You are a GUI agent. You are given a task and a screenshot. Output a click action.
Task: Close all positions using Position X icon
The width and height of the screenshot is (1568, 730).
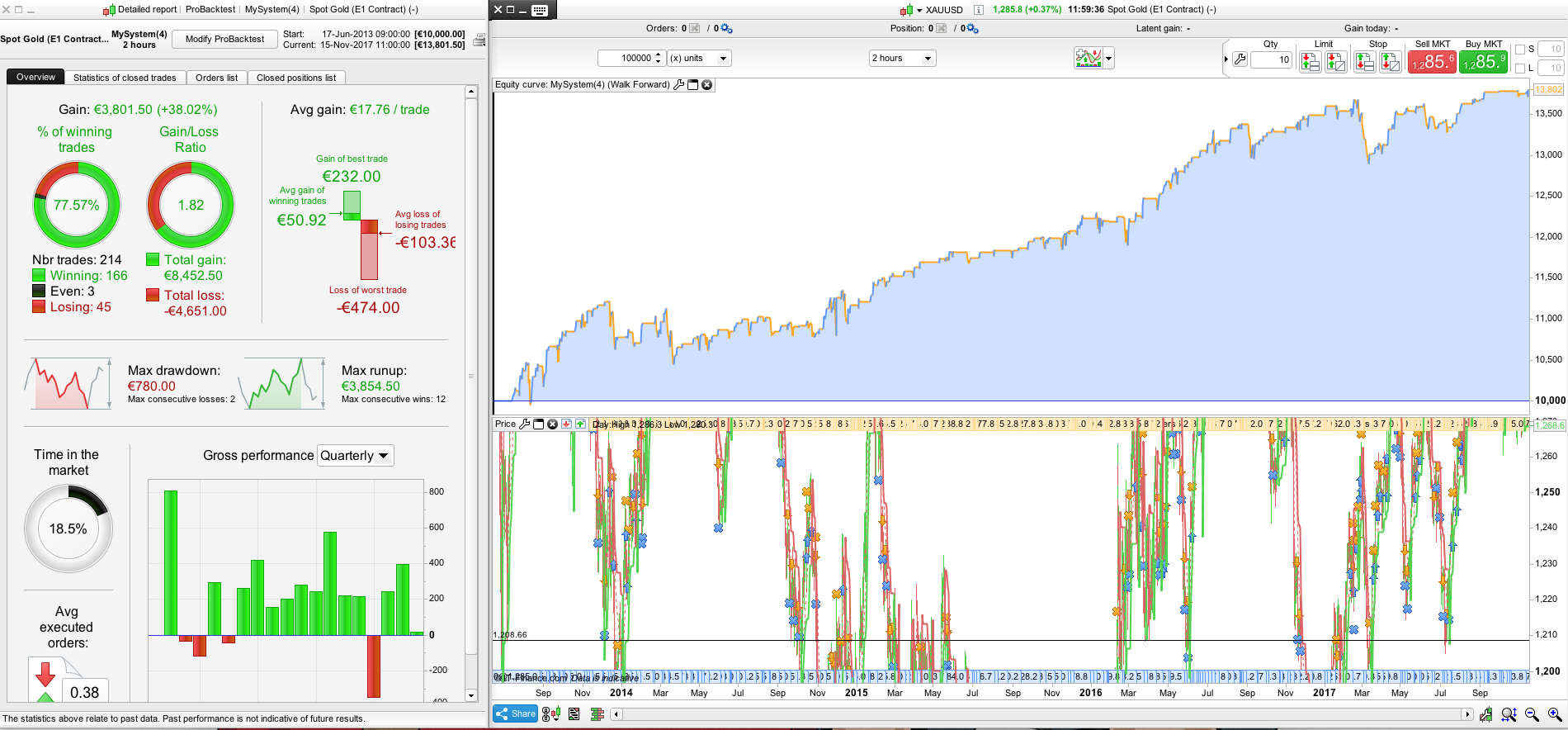click(941, 28)
